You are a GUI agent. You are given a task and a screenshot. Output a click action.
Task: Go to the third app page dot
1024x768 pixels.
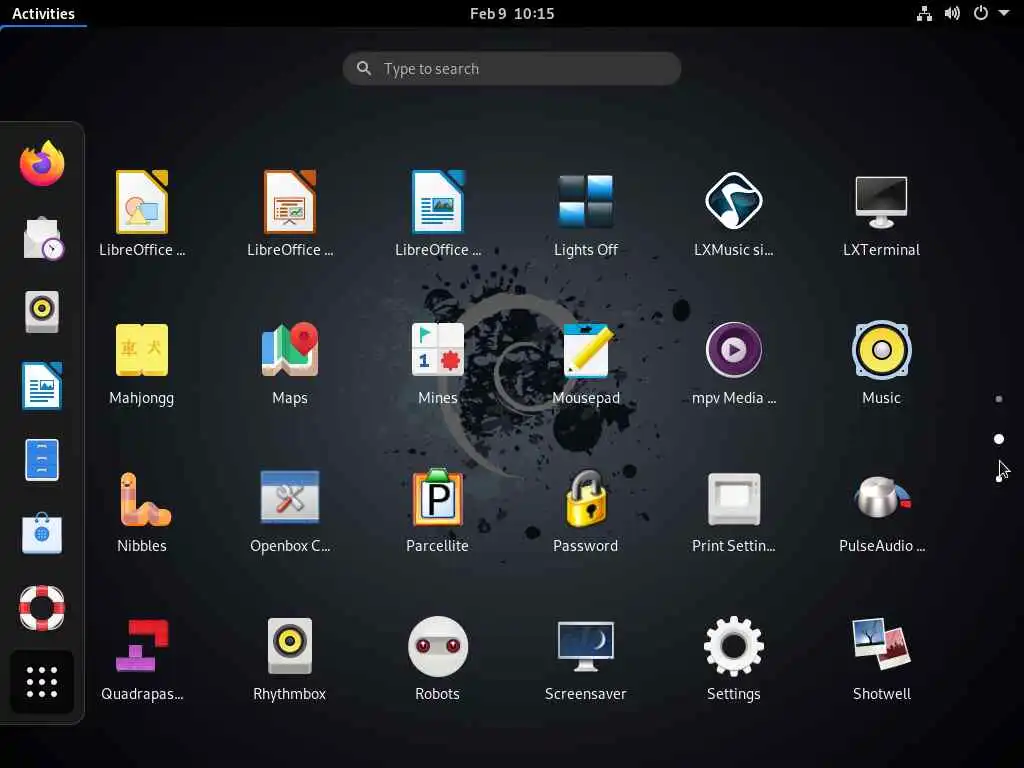999,479
